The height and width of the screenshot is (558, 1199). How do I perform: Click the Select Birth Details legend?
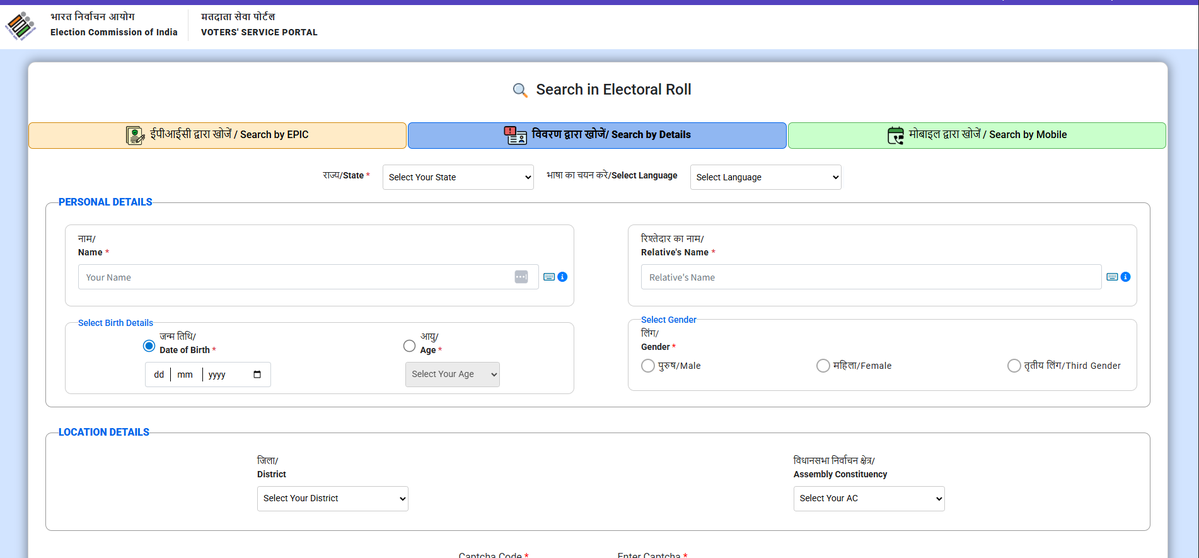115,323
